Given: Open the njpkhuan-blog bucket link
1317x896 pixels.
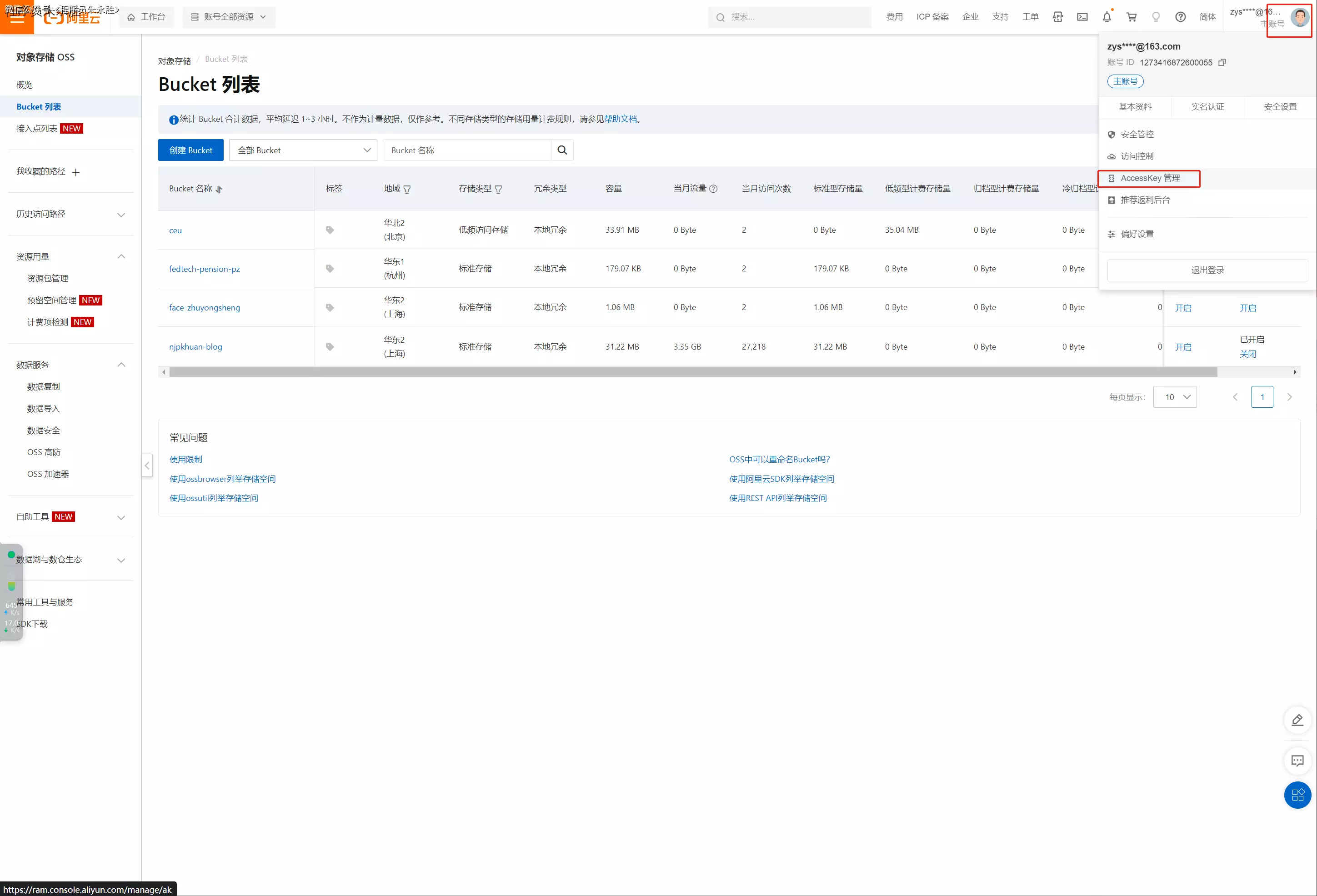Looking at the screenshot, I should [195, 347].
